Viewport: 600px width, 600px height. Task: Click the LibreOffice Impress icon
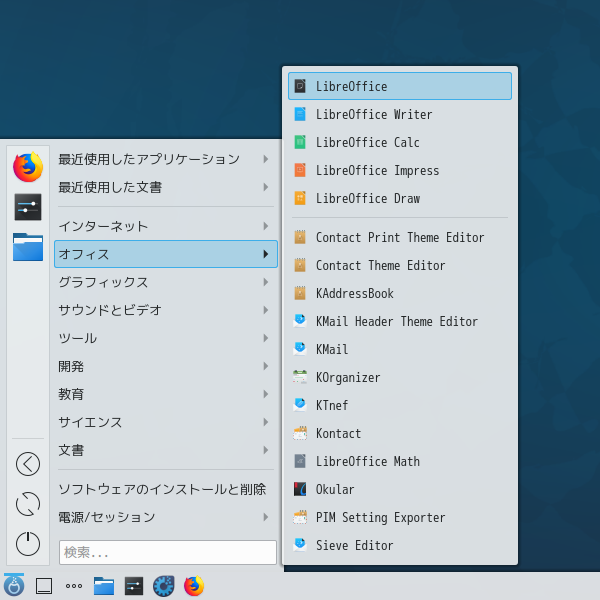300,170
